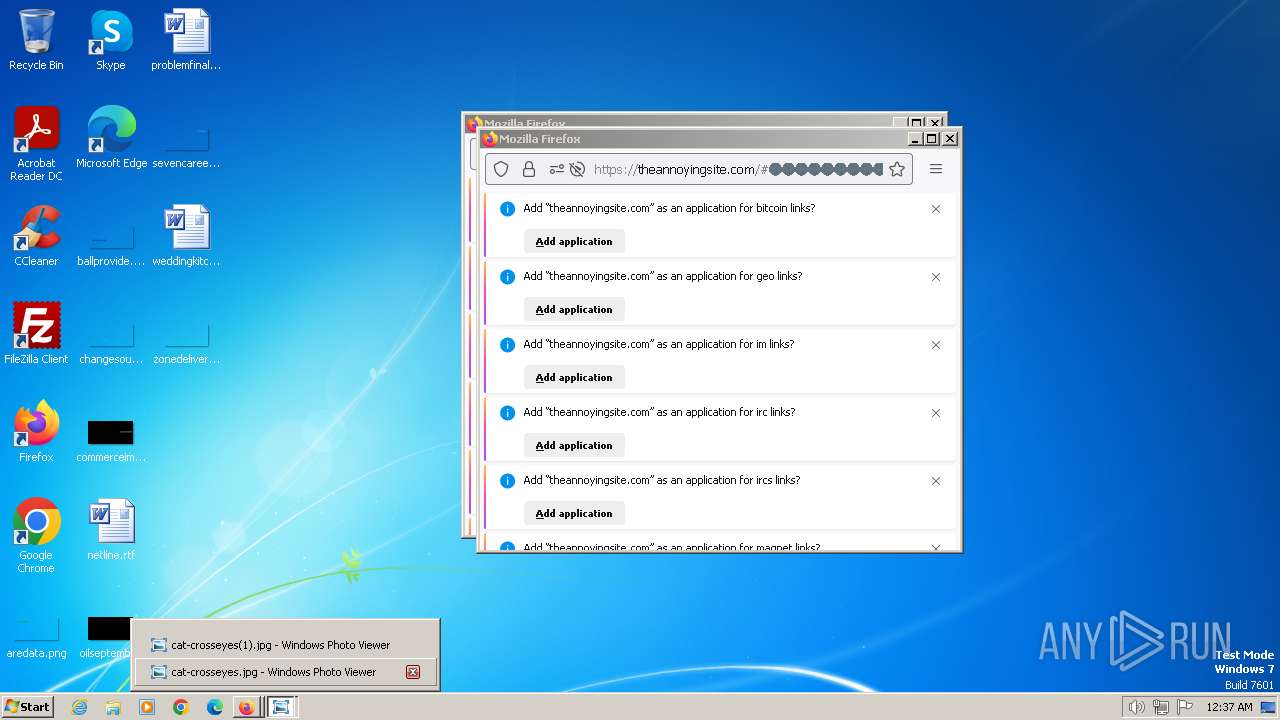The height and width of the screenshot is (720, 1280).
Task: Open the netline.rtf document
Action: tap(111, 529)
